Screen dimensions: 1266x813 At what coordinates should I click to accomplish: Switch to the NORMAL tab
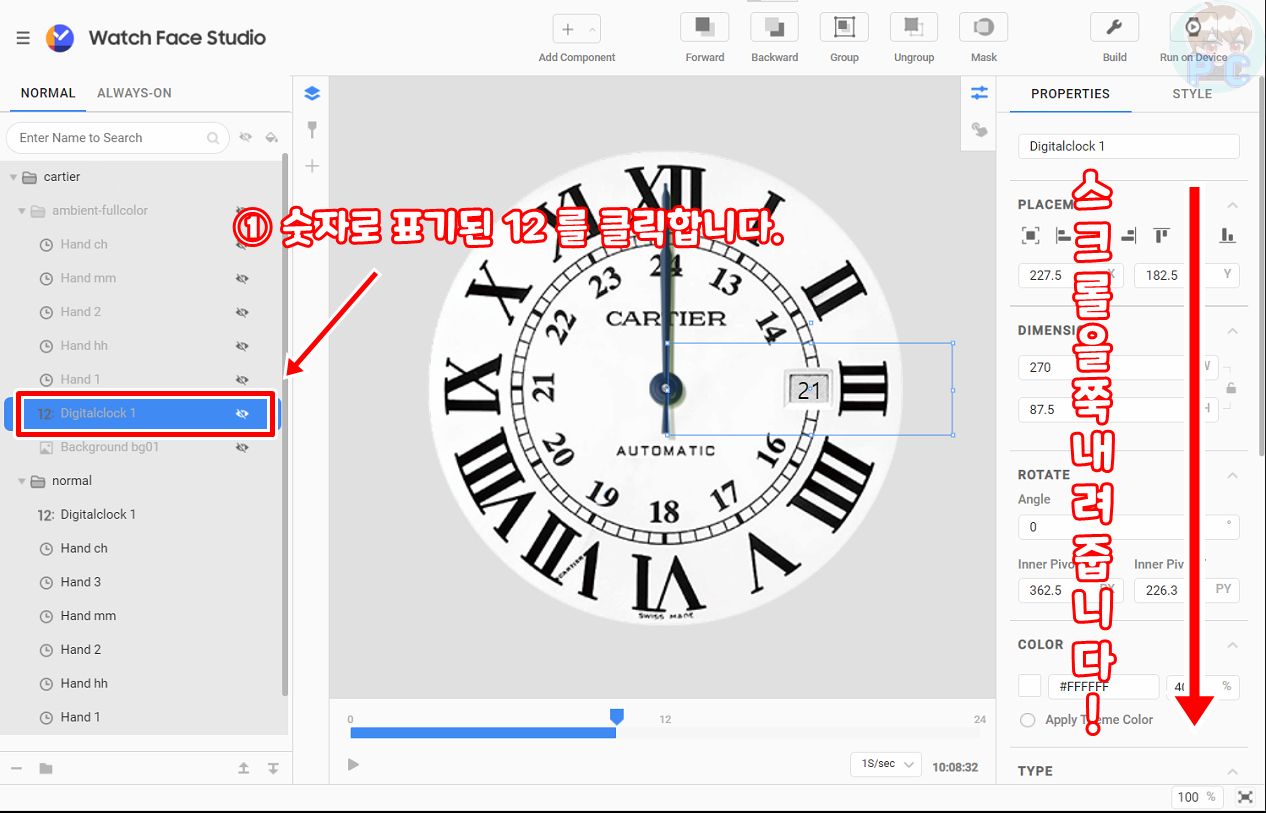(x=48, y=93)
